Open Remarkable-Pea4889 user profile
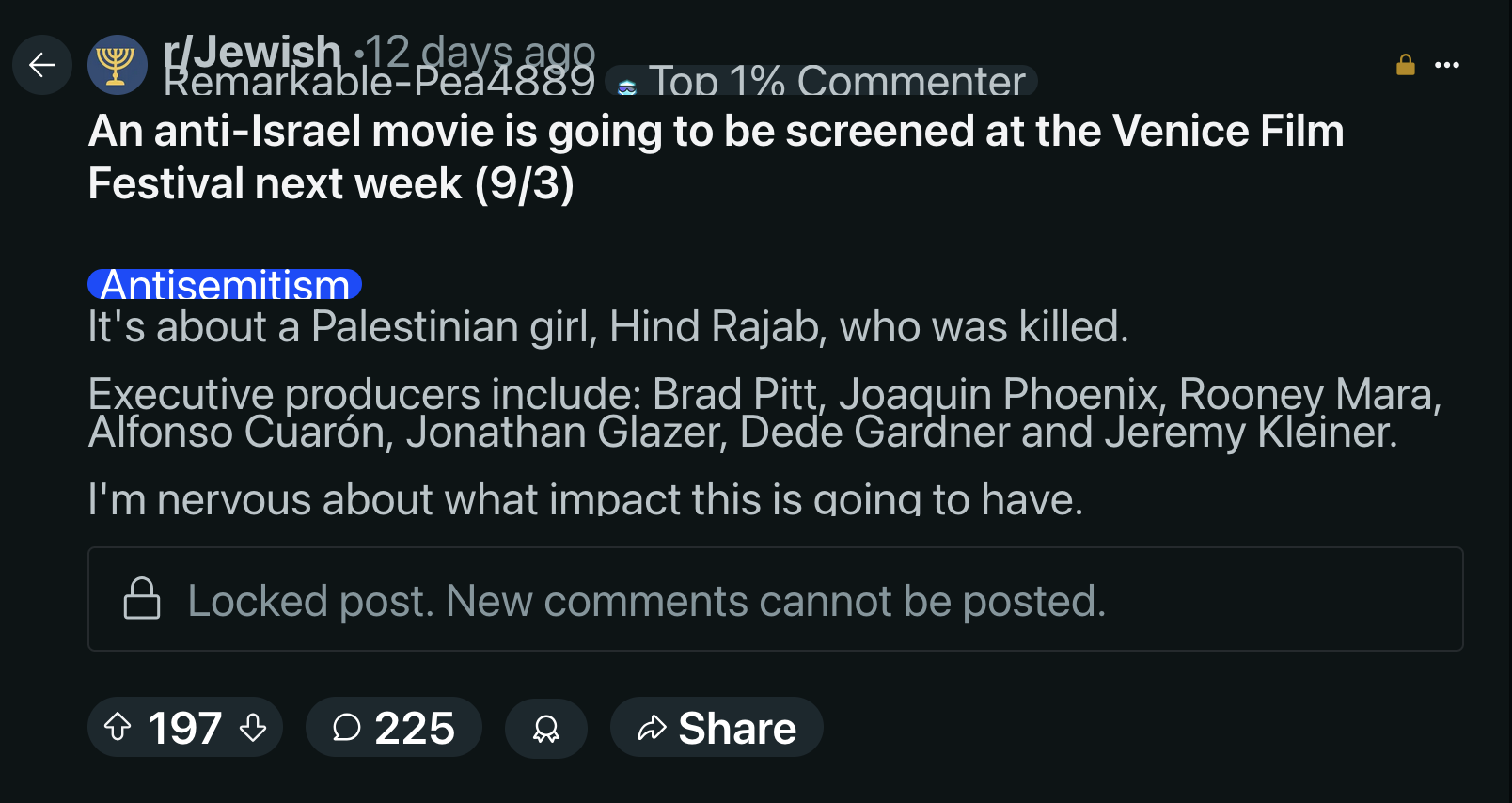The image size is (1512, 803). pyautogui.click(x=379, y=85)
